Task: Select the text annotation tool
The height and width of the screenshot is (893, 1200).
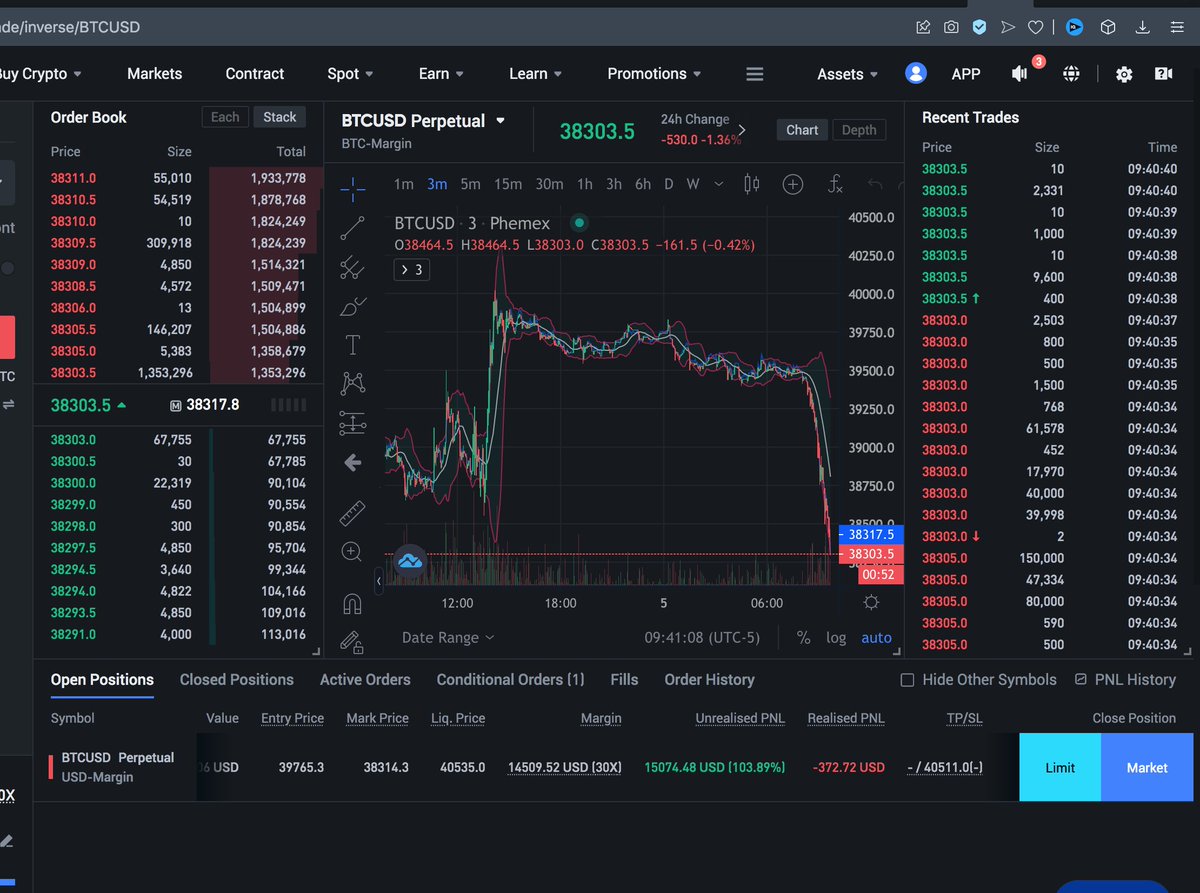Action: pyautogui.click(x=352, y=345)
